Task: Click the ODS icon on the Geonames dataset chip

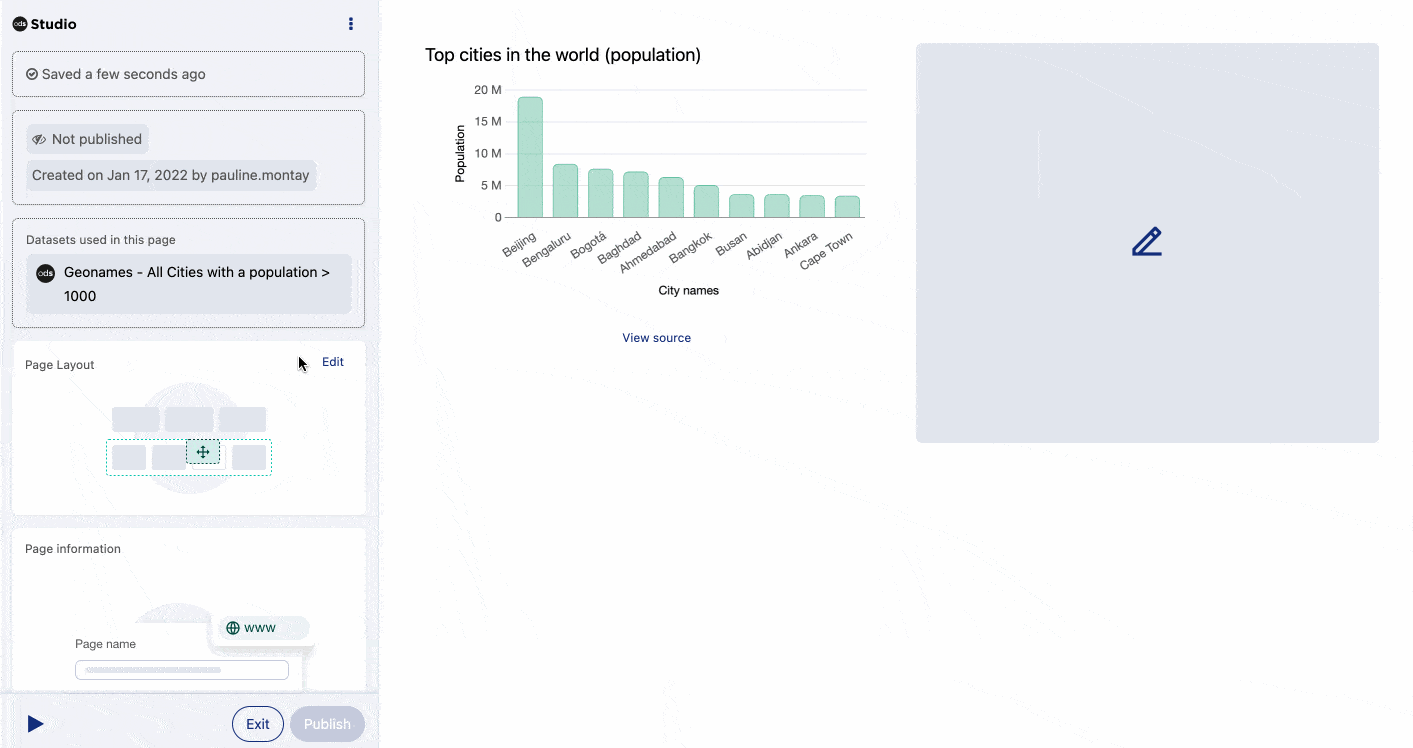Action: pyautogui.click(x=45, y=272)
